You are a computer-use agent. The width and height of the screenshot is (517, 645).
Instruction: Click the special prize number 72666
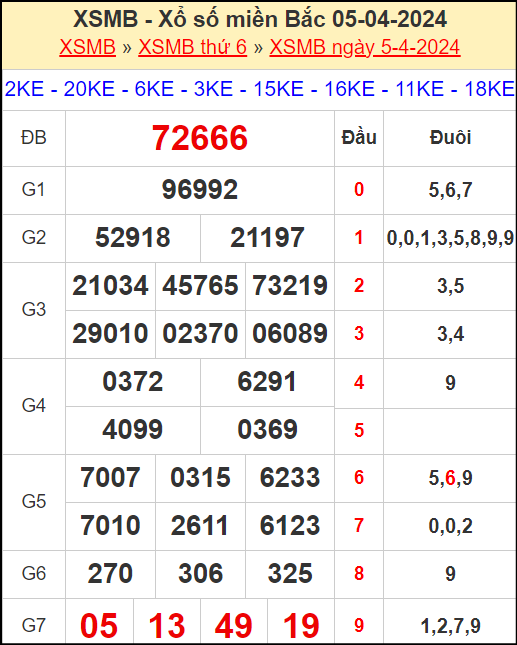(x=200, y=138)
